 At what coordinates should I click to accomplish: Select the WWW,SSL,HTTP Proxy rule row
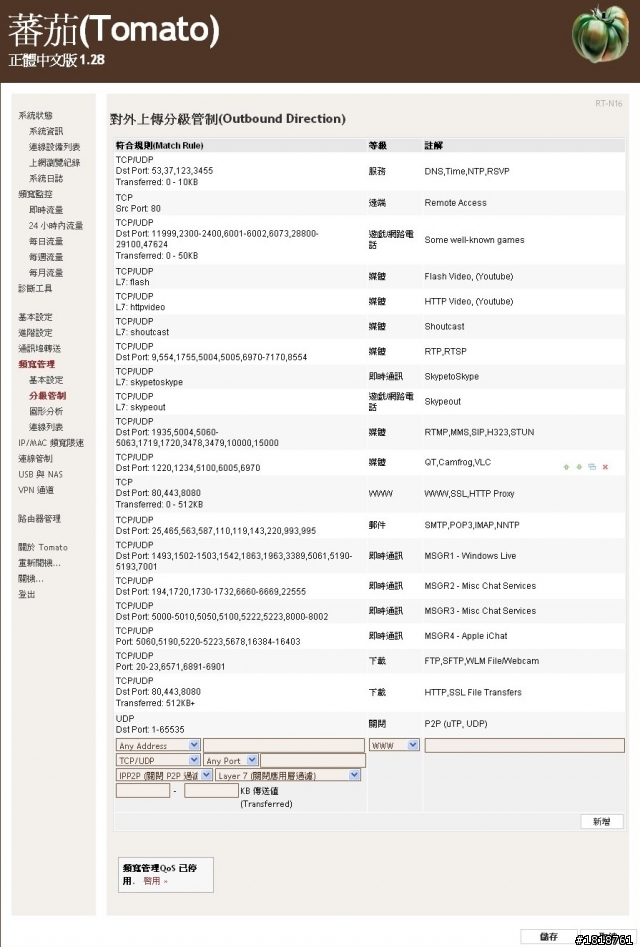[369, 493]
